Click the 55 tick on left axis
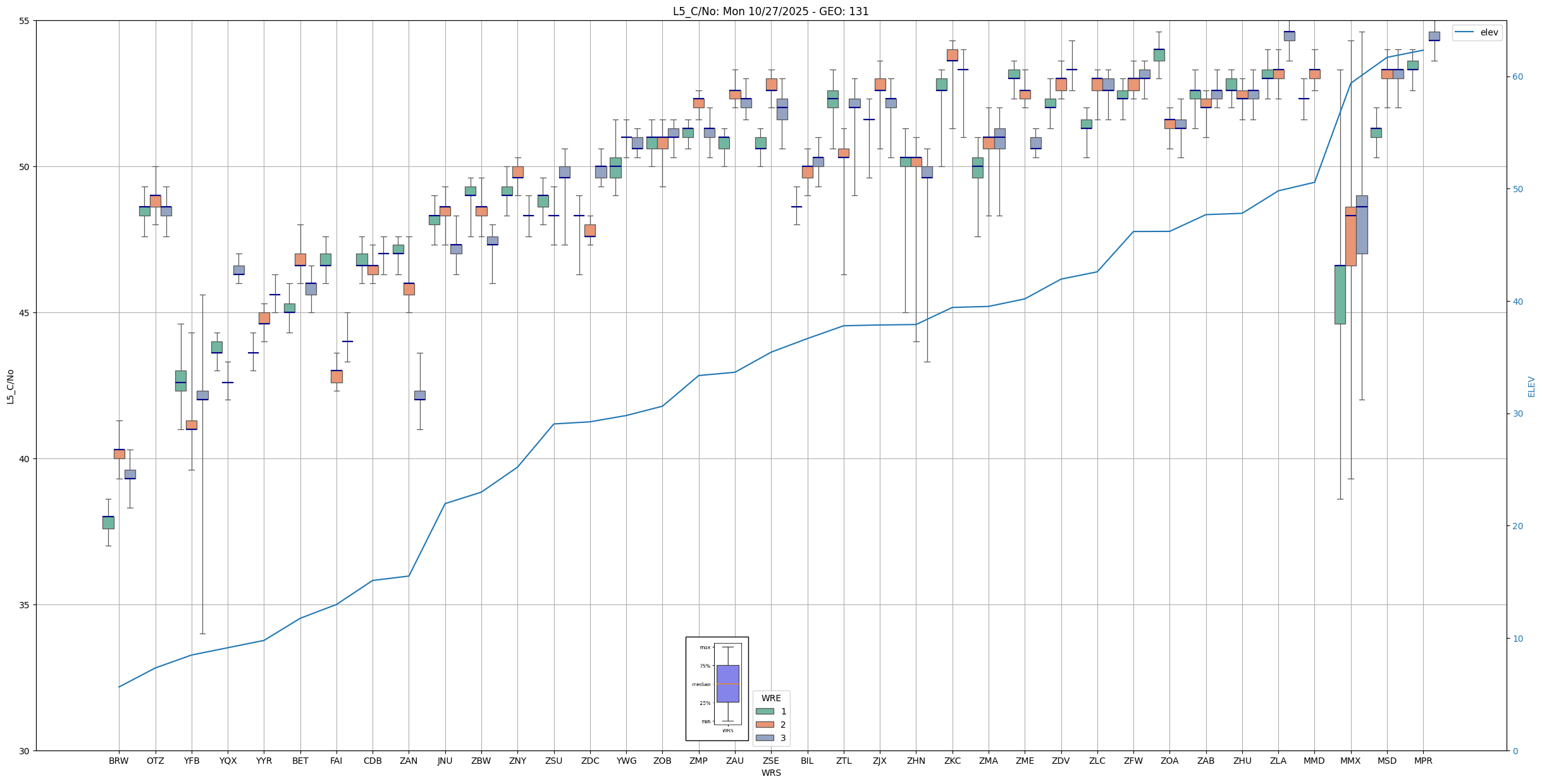 [25, 21]
